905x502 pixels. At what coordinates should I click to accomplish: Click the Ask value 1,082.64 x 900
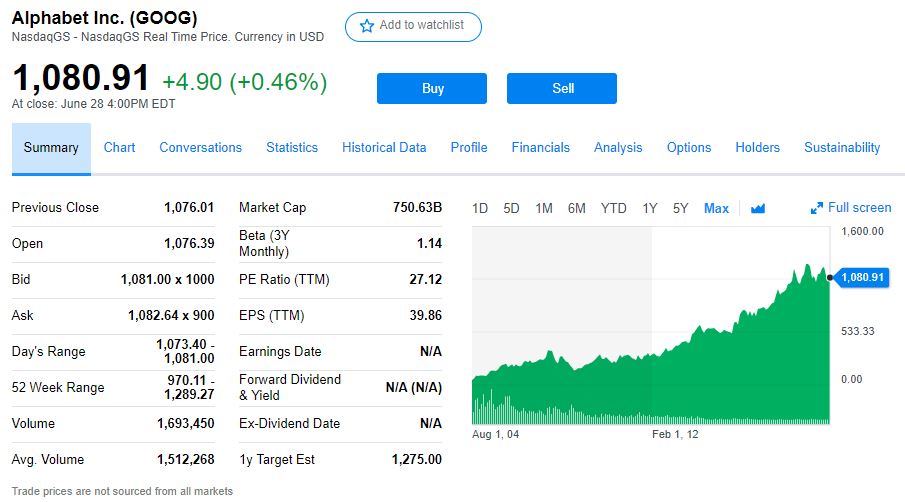[171, 316]
